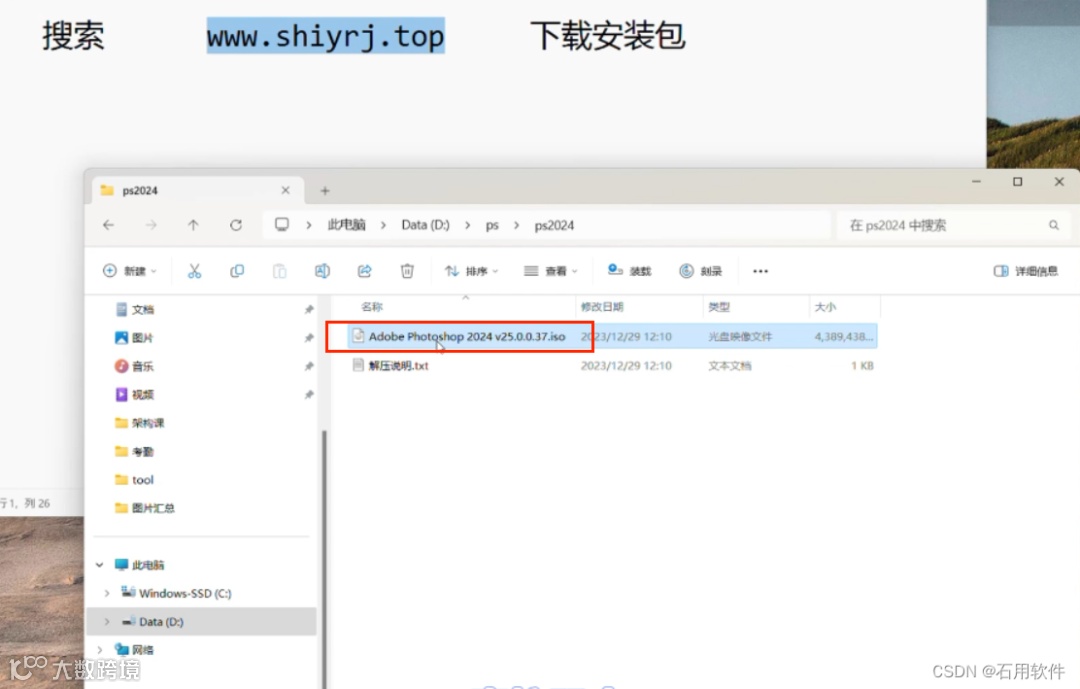The image size is (1080, 689).
Task: Select the 解压说明.txt file
Action: pos(399,365)
